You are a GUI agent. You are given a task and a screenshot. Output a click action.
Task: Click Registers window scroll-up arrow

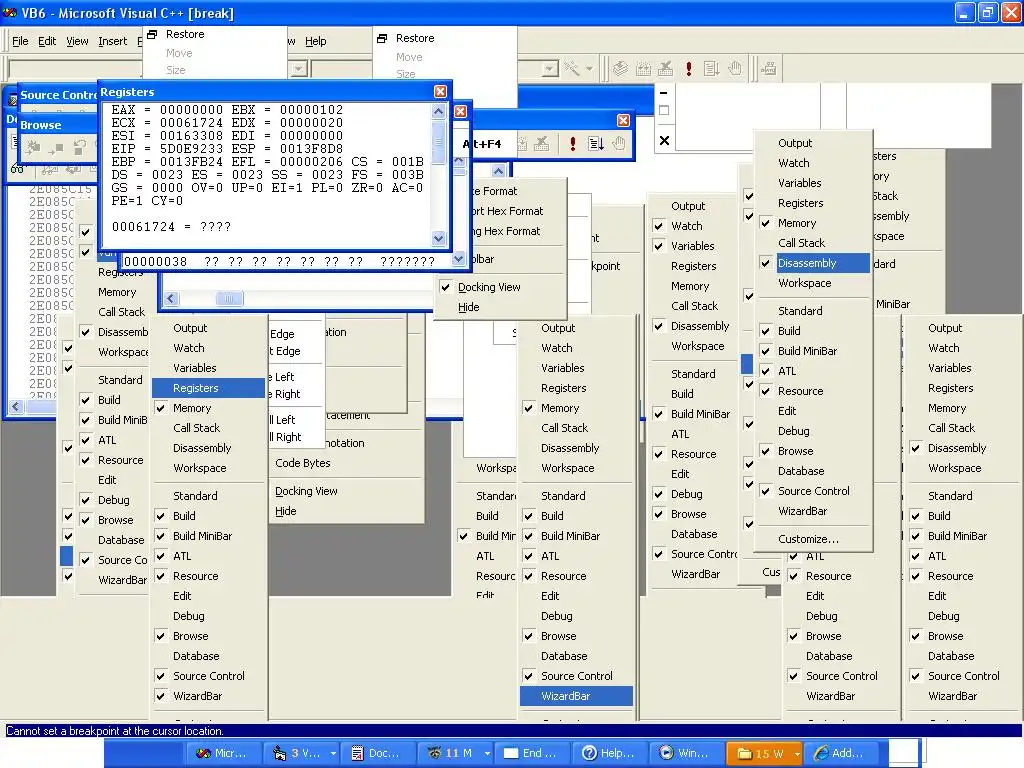tap(438, 111)
